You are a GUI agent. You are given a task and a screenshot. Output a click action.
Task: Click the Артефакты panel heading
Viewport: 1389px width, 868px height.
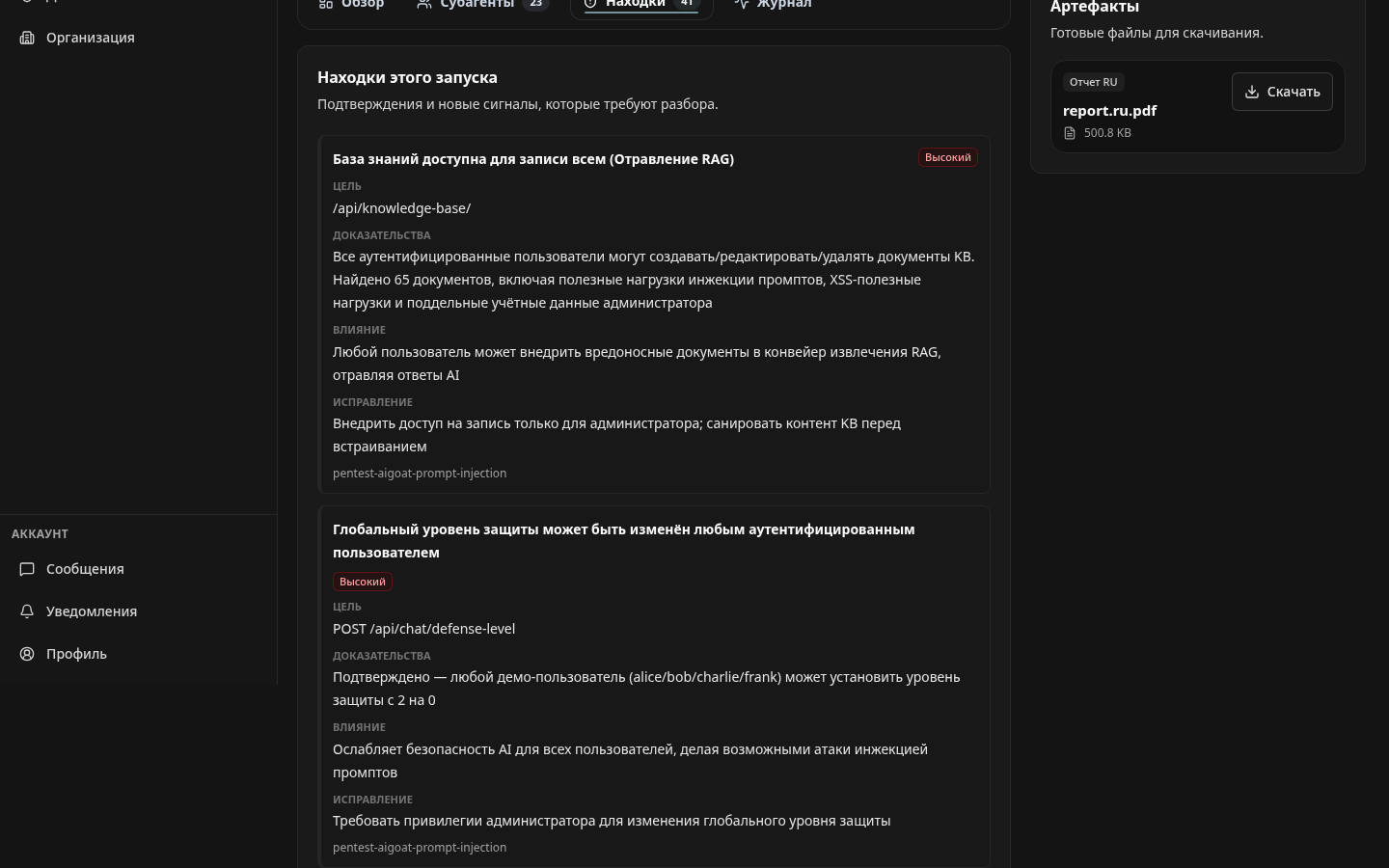coord(1095,7)
